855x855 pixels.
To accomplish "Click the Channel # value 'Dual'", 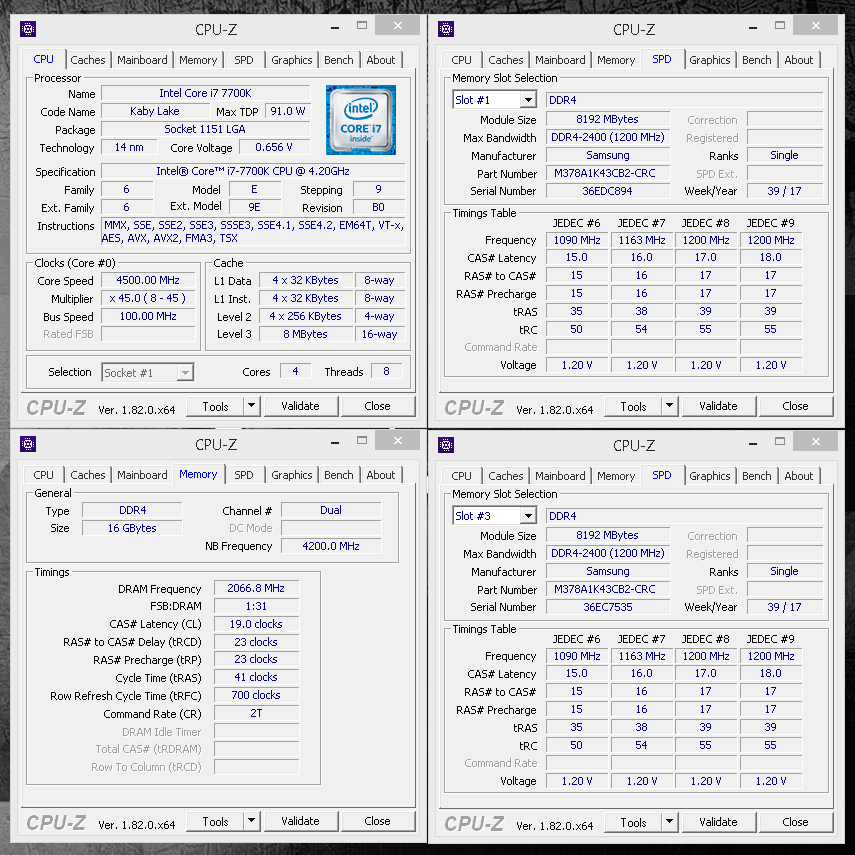I will point(331,510).
